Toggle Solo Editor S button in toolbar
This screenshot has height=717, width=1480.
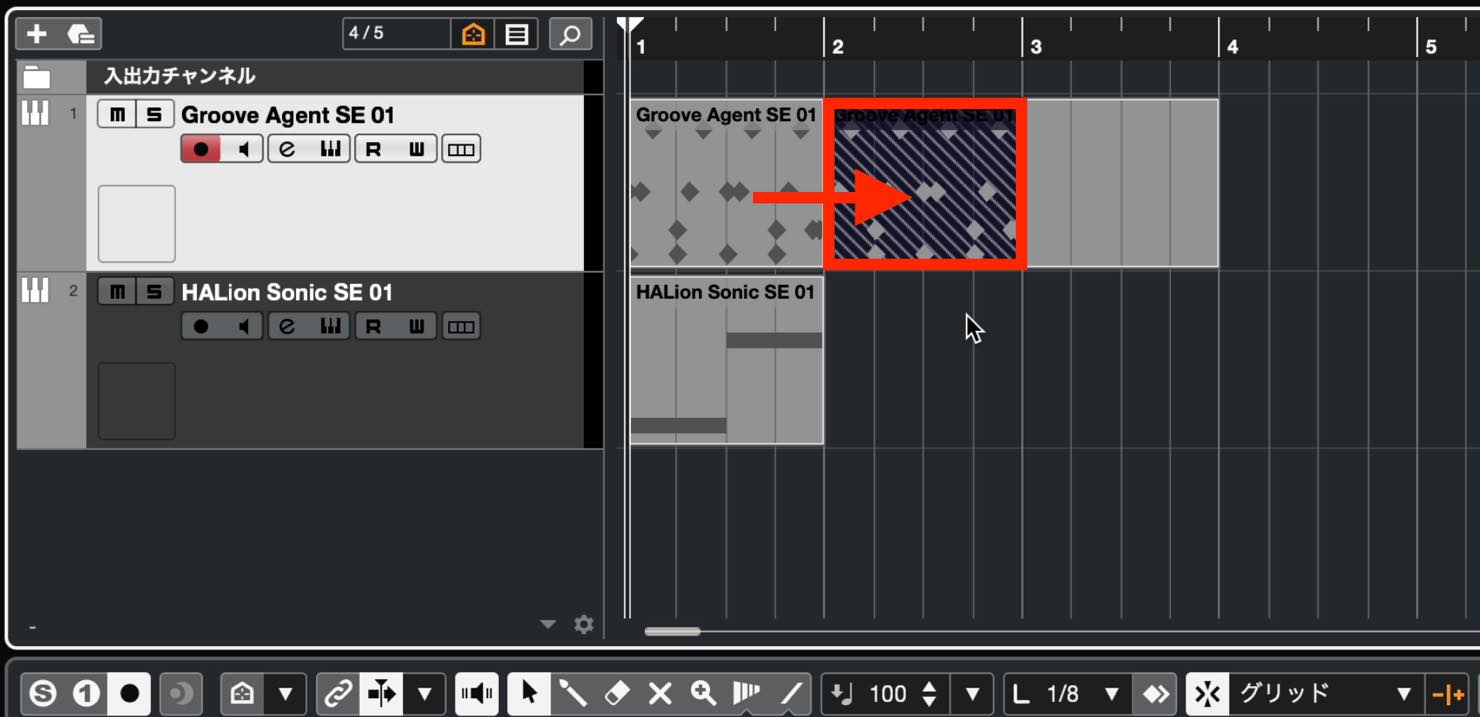click(43, 692)
